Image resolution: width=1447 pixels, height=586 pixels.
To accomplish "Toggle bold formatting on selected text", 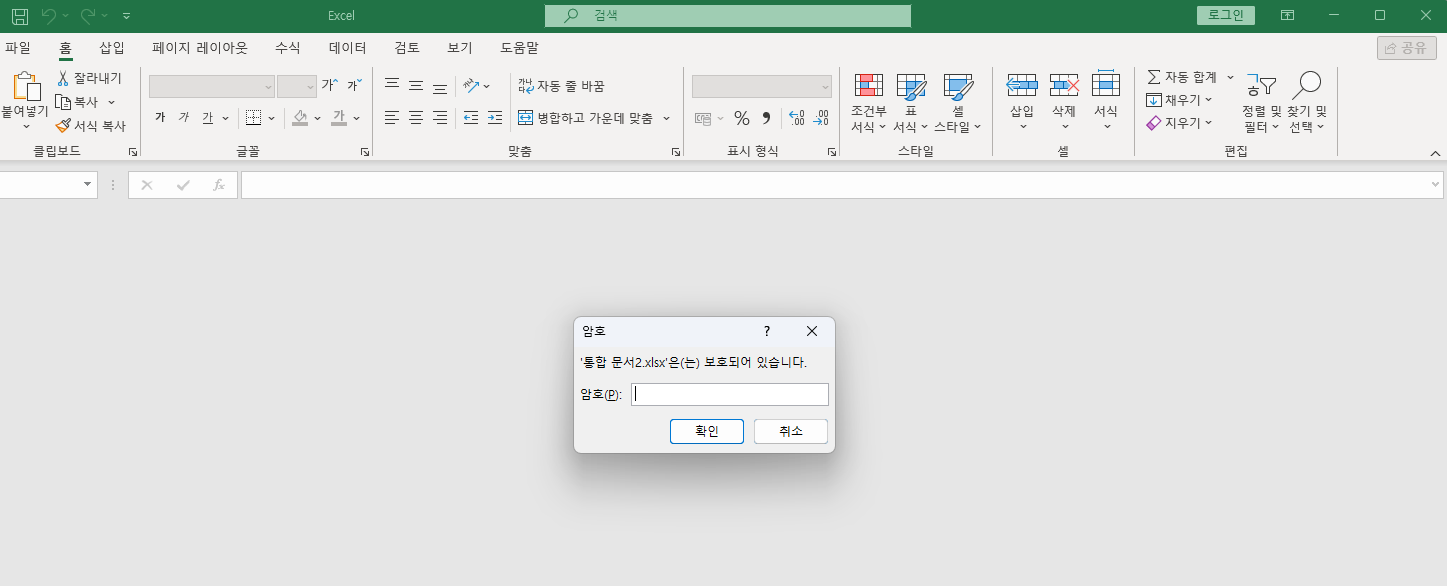I will coord(158,116).
